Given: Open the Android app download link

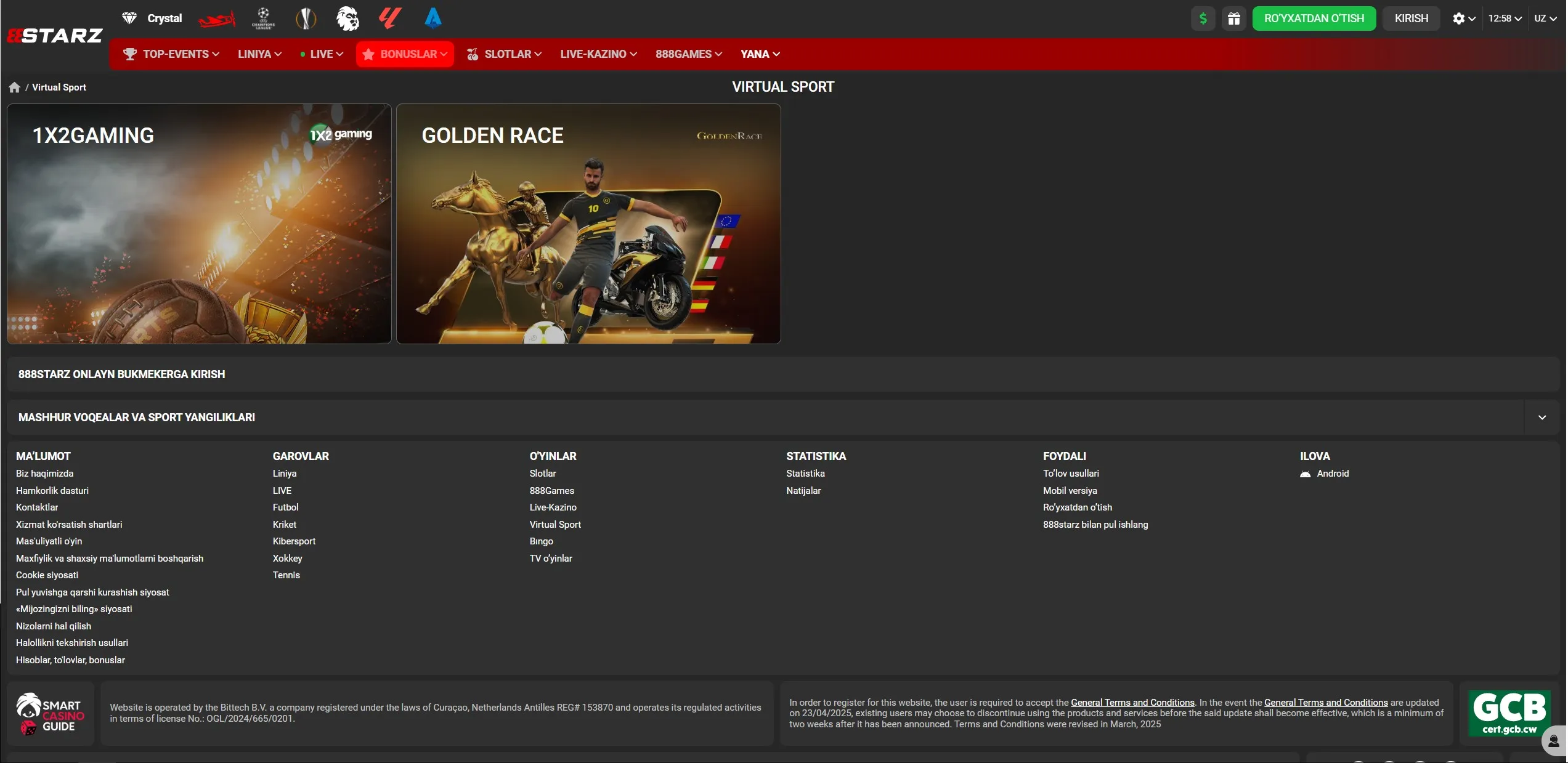Looking at the screenshot, I should pyautogui.click(x=1325, y=474).
